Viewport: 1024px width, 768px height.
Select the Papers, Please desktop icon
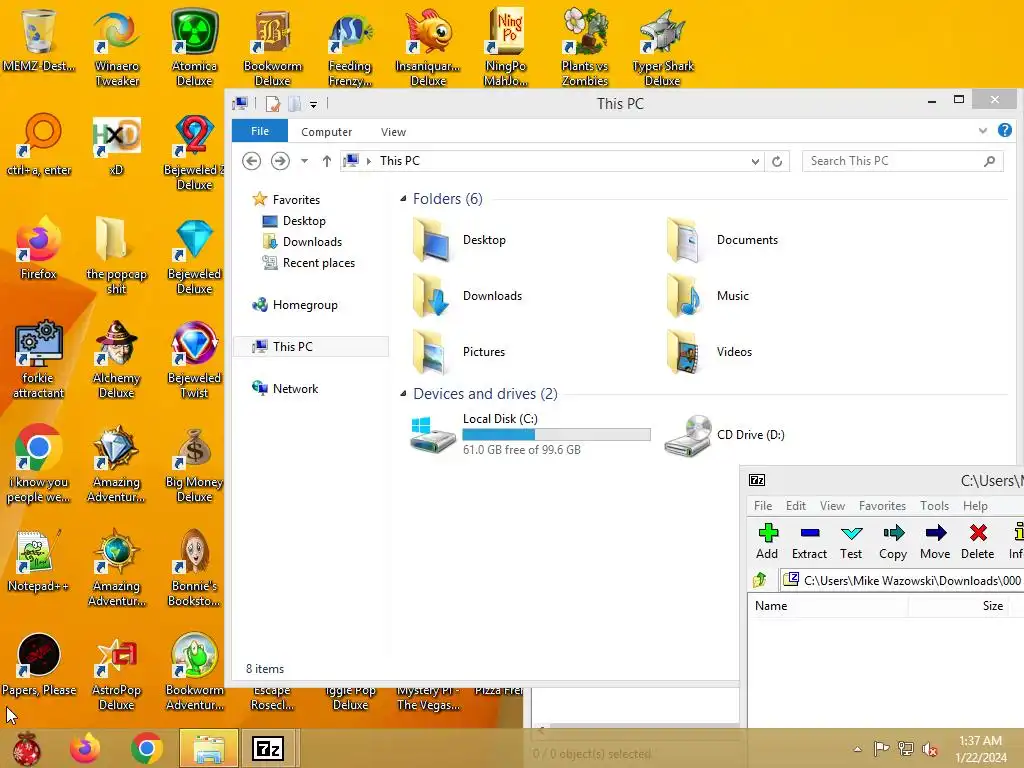(39, 664)
